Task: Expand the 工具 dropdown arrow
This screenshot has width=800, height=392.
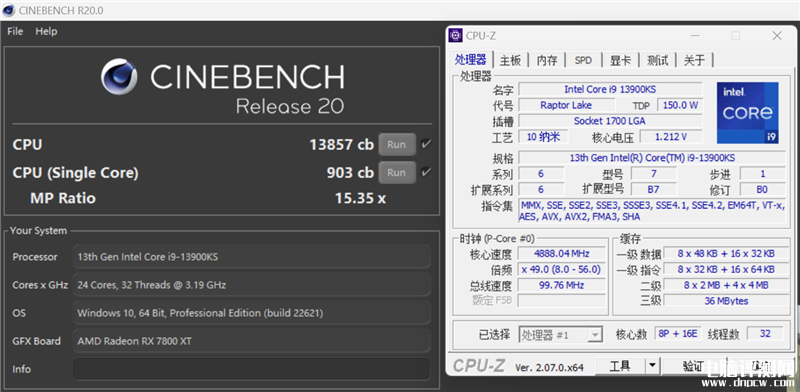Action: 653,366
